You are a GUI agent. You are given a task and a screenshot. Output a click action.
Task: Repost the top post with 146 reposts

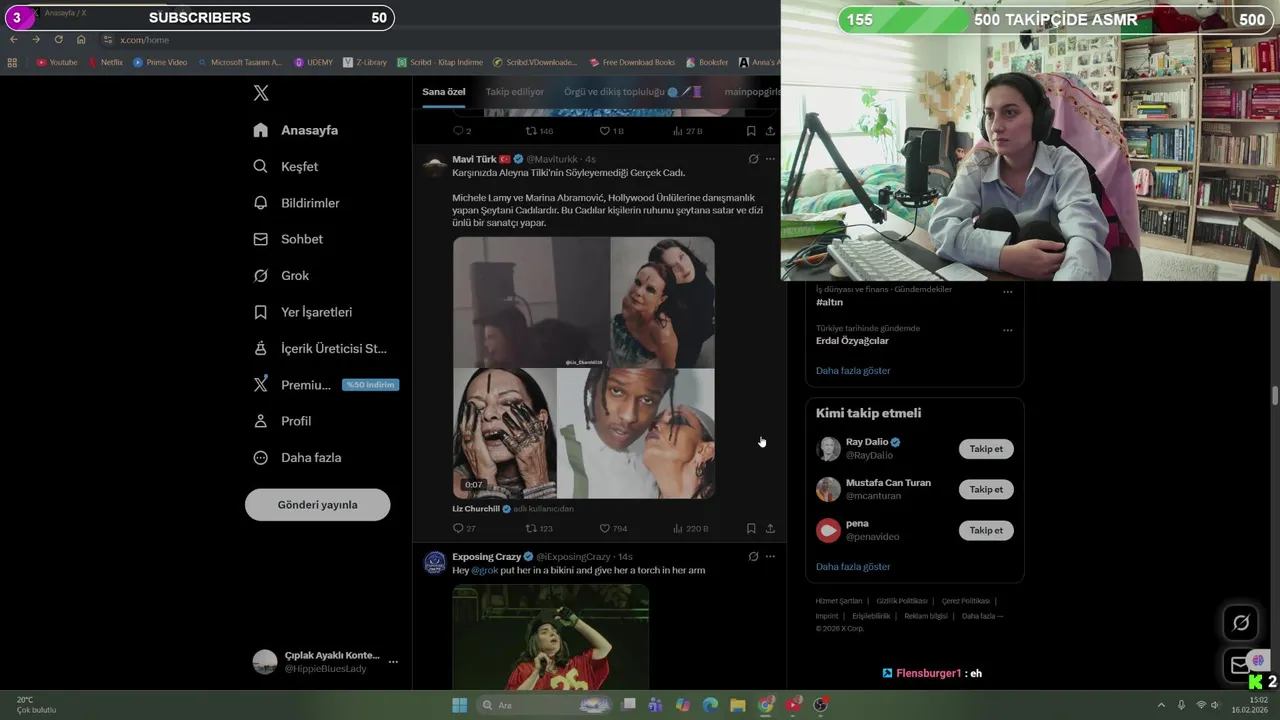tap(539, 131)
